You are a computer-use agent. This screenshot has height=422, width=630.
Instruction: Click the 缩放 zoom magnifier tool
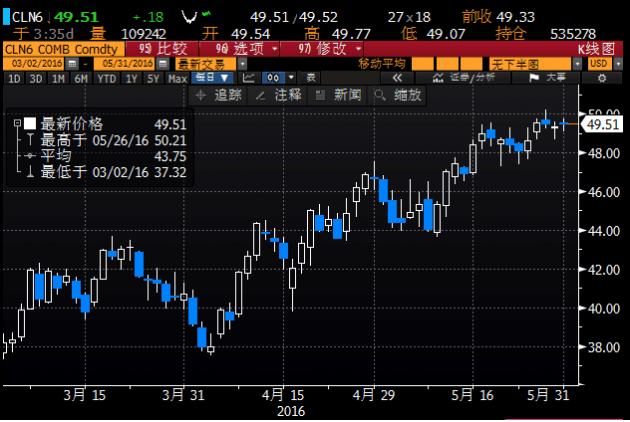pyautogui.click(x=398, y=95)
